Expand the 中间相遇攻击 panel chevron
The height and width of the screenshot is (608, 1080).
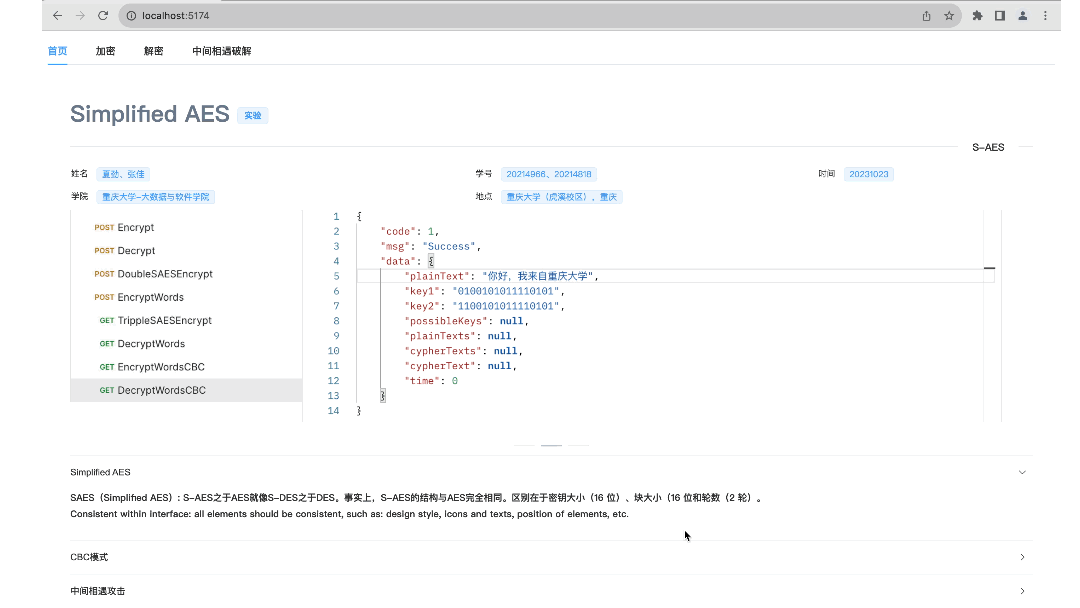pos(1022,591)
